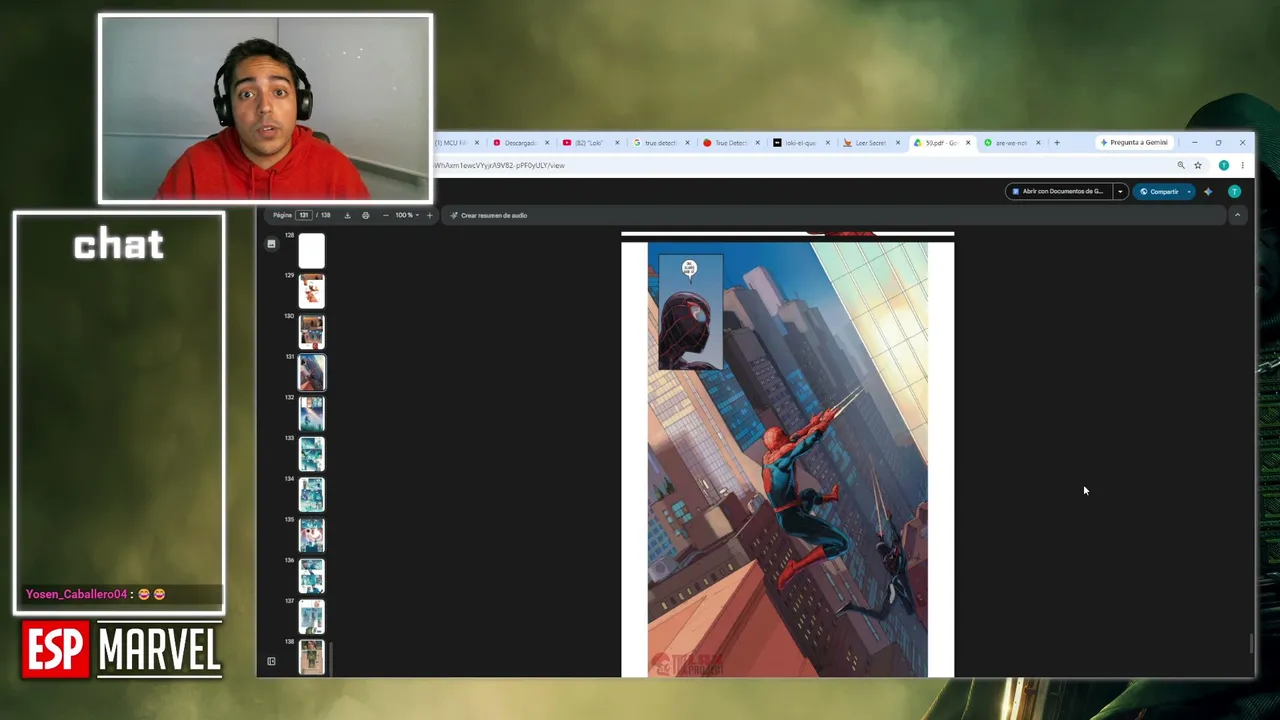Open the Chrome profile avatar
The height and width of the screenshot is (720, 1280).
[x=1223, y=165]
